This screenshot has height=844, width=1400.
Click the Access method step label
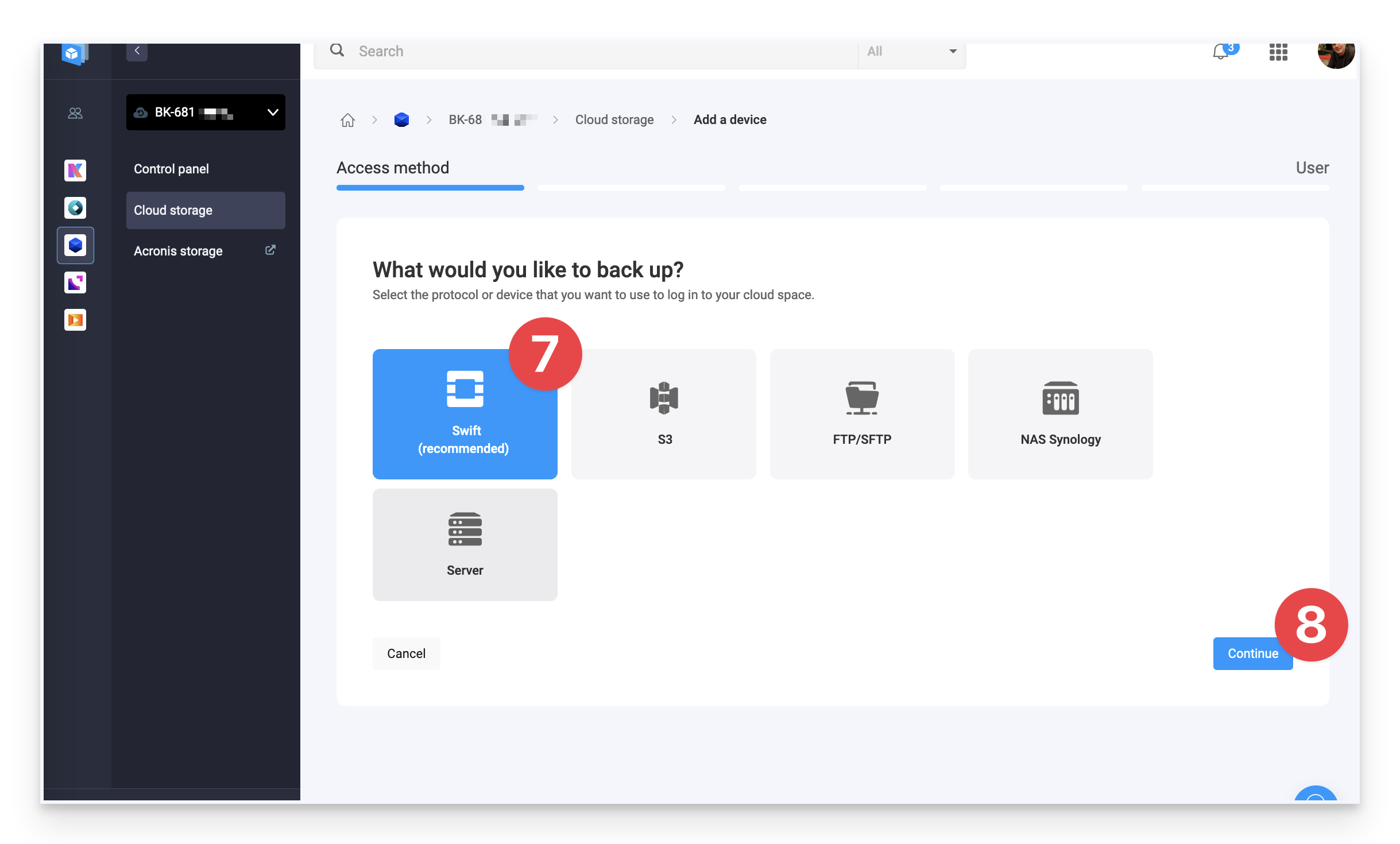pyautogui.click(x=393, y=168)
